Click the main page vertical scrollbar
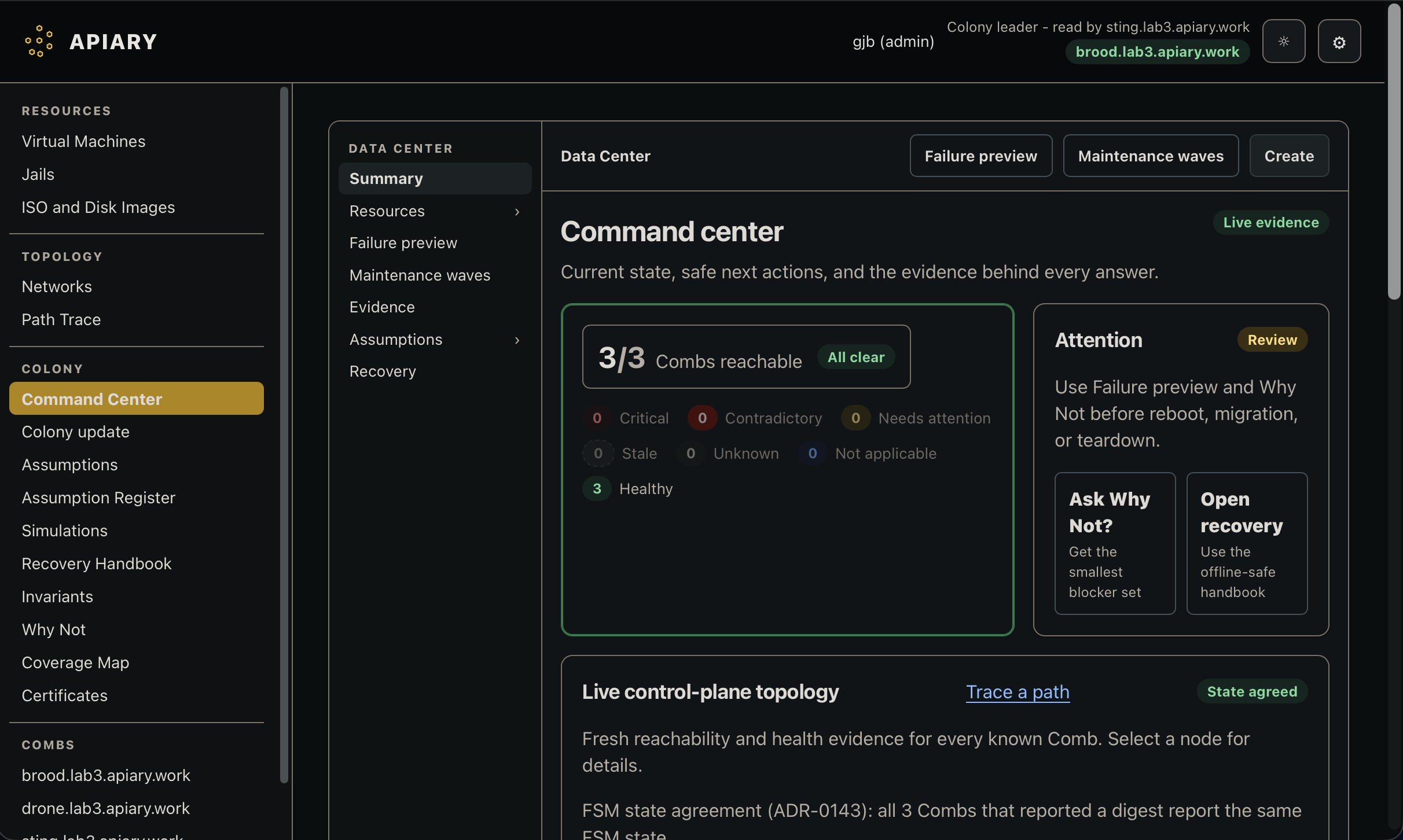 point(1394,152)
